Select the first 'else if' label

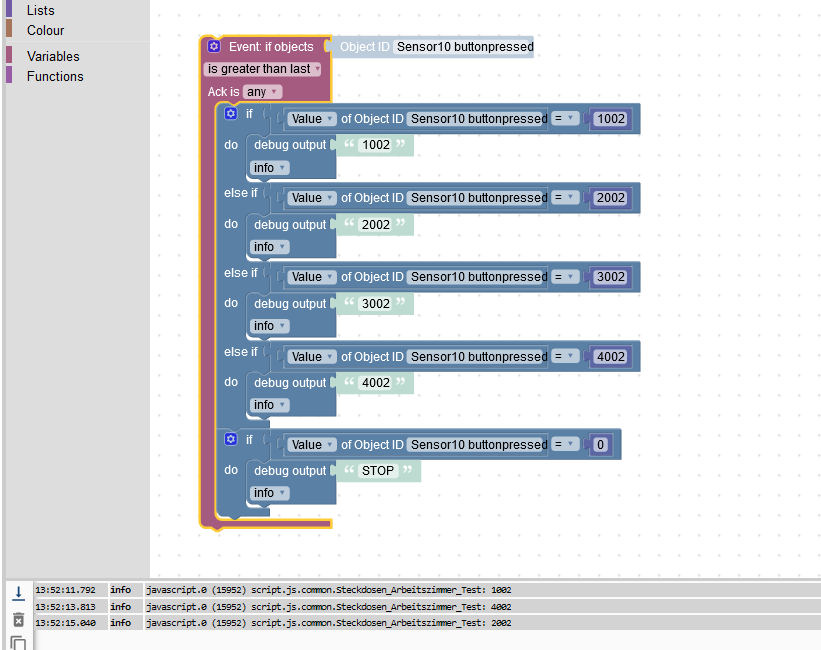pos(241,193)
